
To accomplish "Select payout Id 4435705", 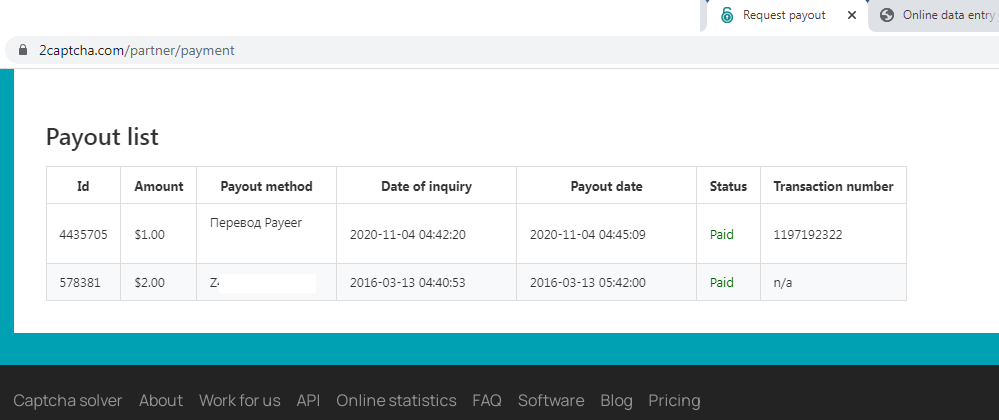I will click(83, 235).
